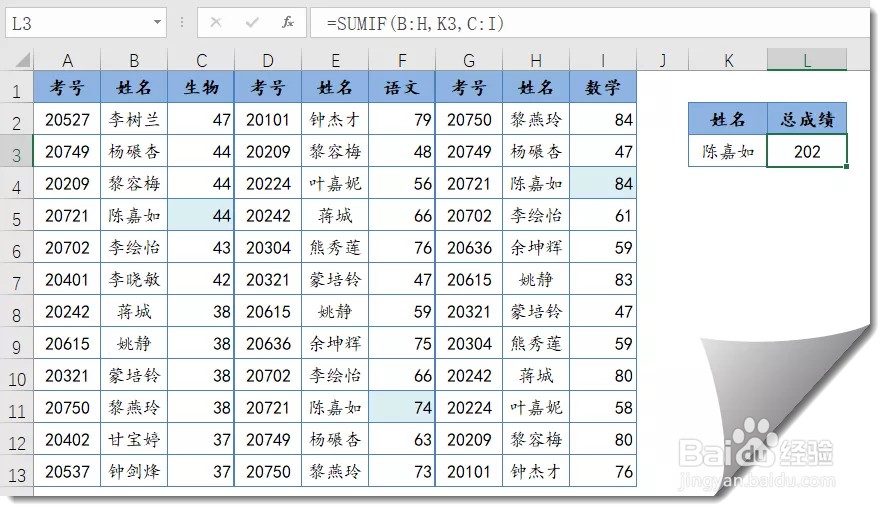Click cell H6 with 余坤辉
Image resolution: width=885 pixels, height=511 pixels.
[x=536, y=247]
